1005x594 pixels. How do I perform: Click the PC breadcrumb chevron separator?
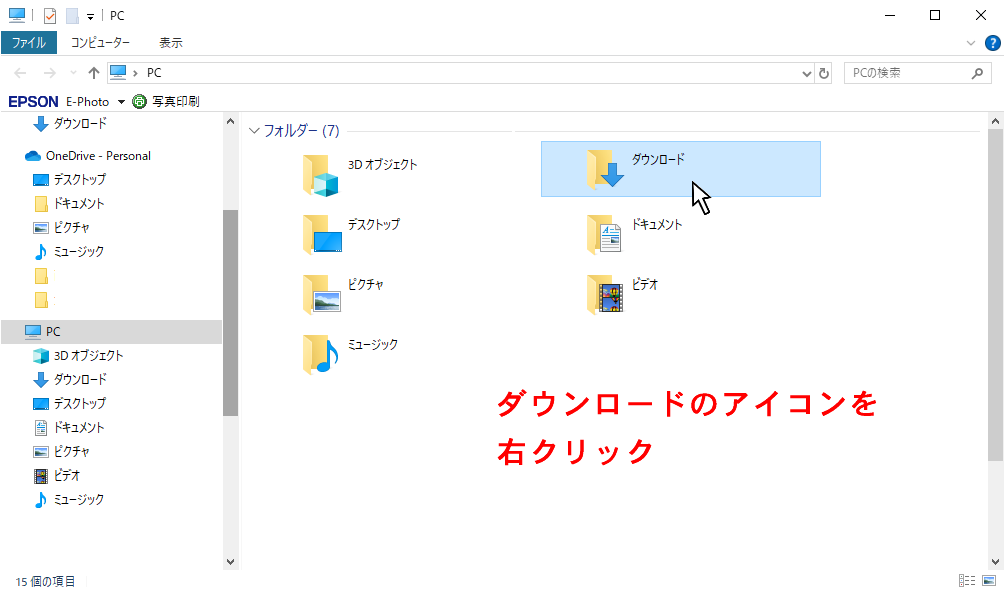coord(135,73)
